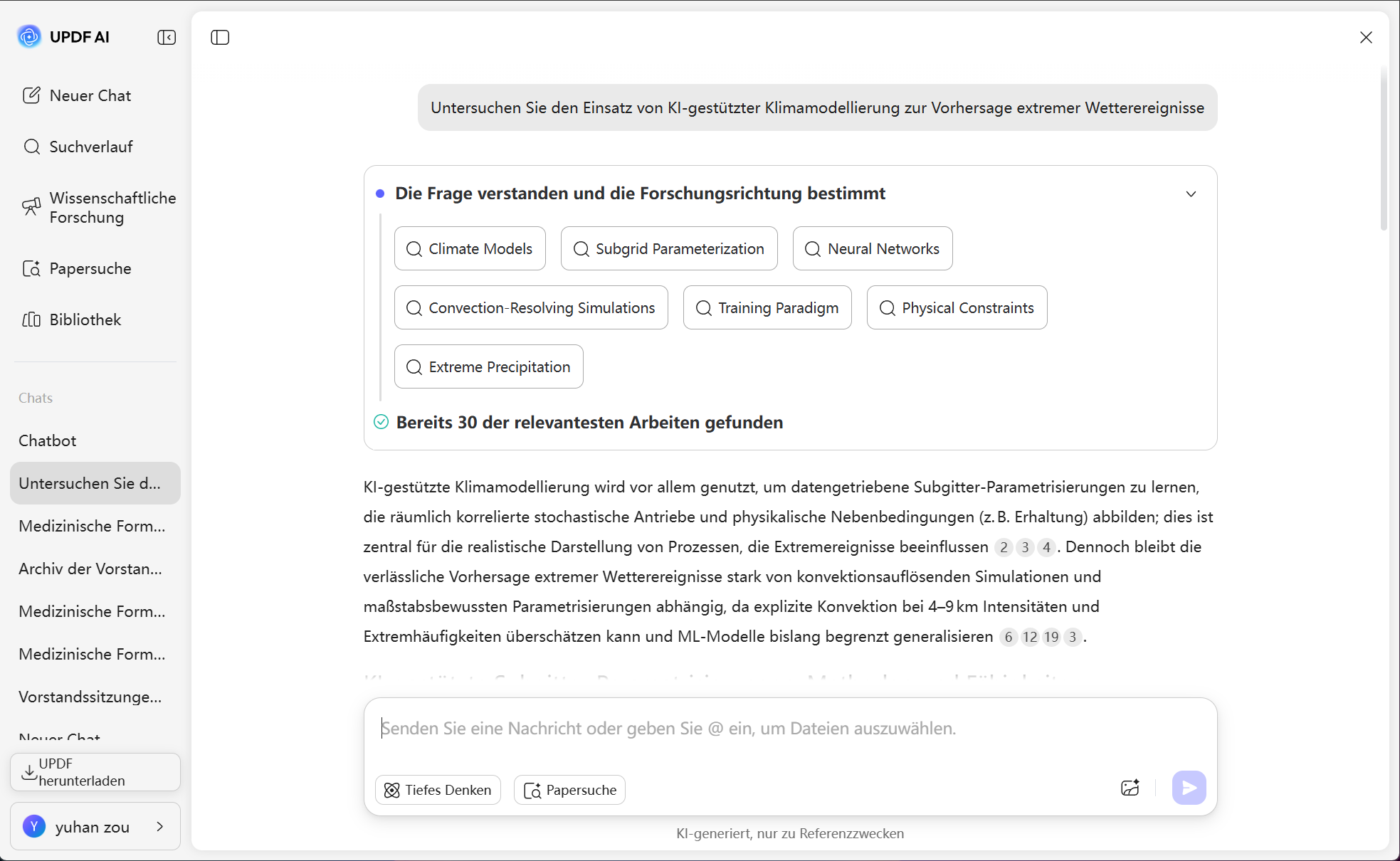Send the message with the arrow button
Viewport: 1400px width, 861px height.
(1189, 788)
